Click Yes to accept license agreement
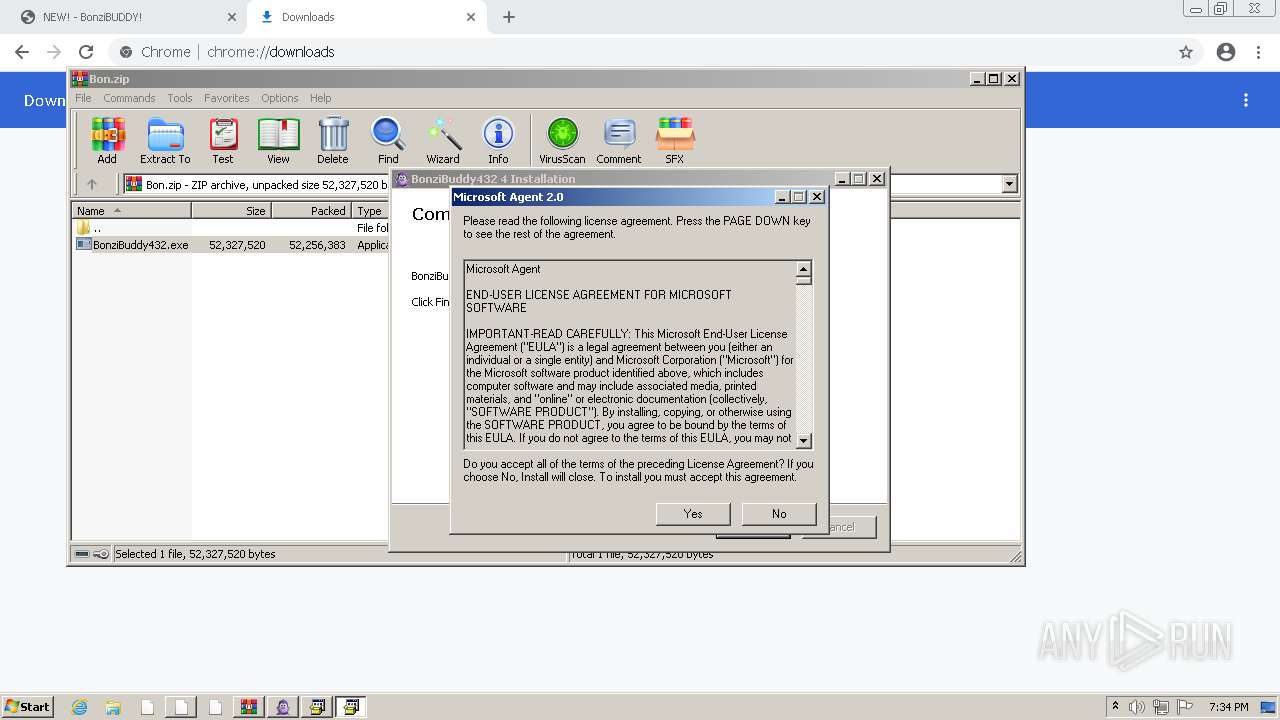Image resolution: width=1280 pixels, height=720 pixels. coord(693,514)
